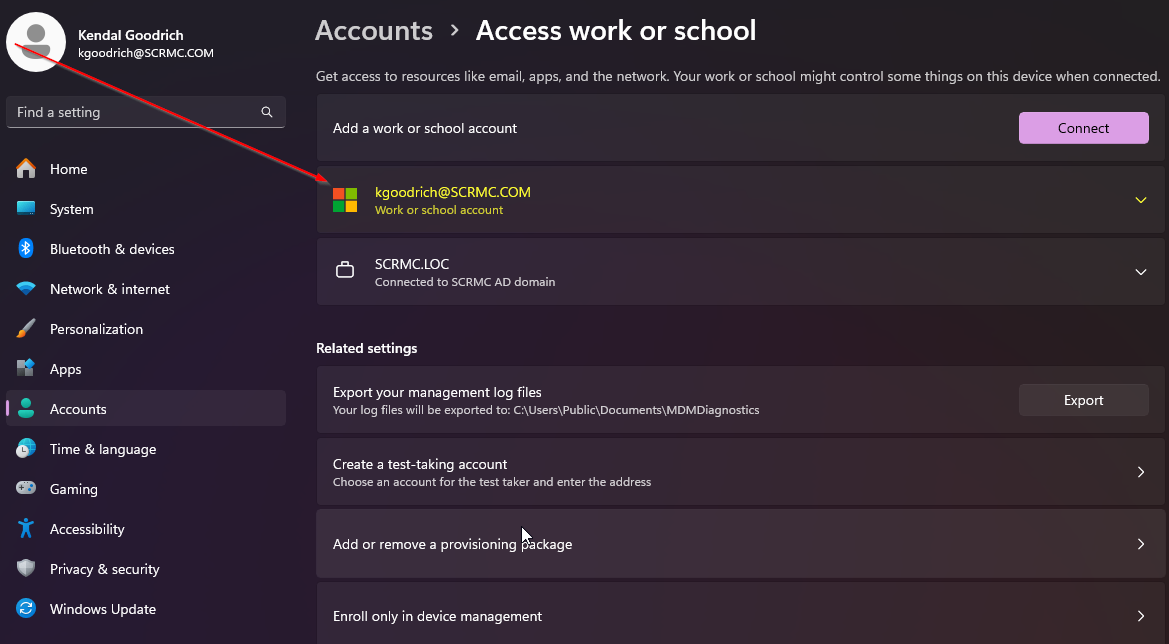Click the Gaming controller icon
Image resolution: width=1169 pixels, height=644 pixels.
click(x=27, y=489)
